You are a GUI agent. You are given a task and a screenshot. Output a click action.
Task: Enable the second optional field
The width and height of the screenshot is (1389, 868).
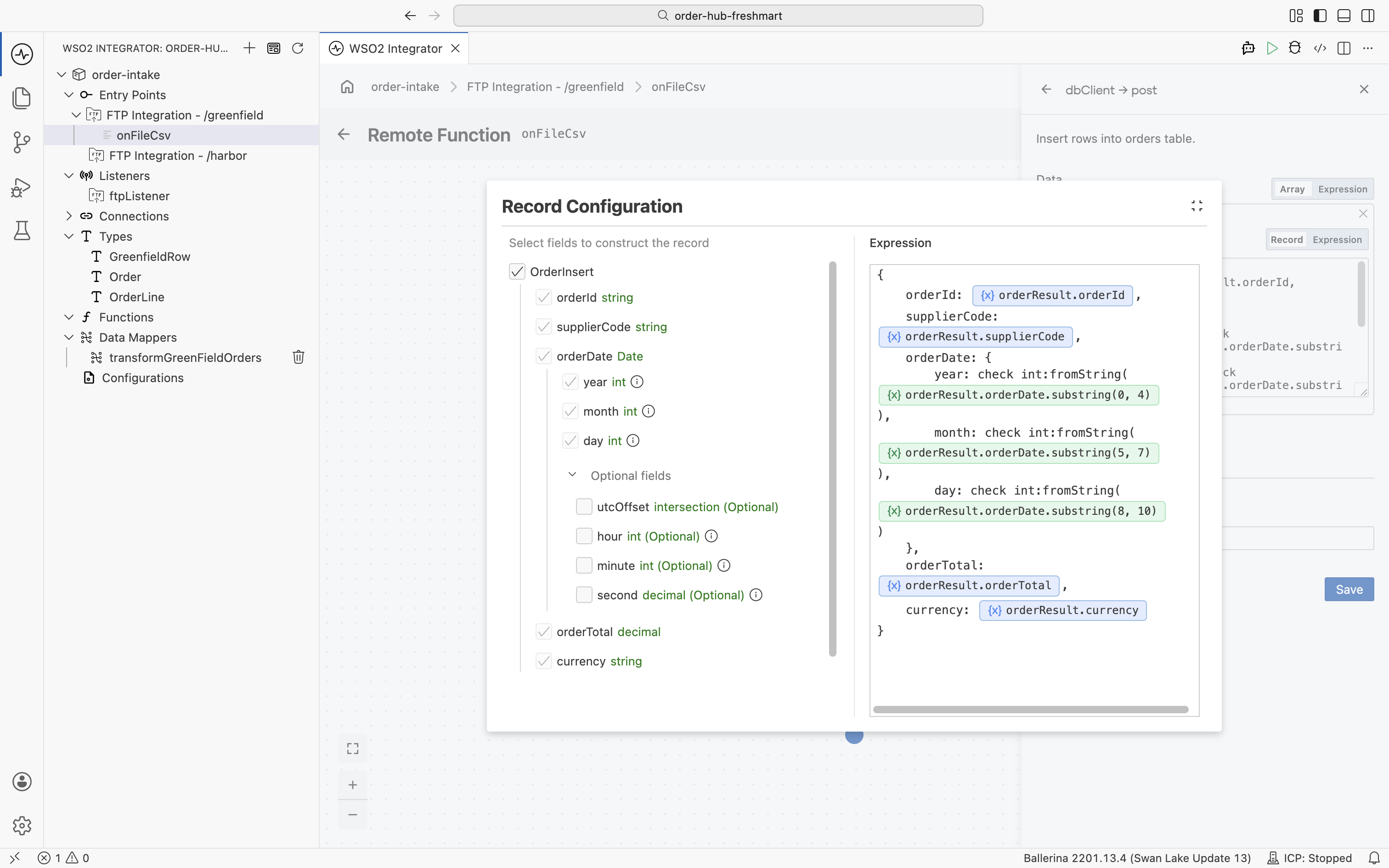click(x=584, y=595)
